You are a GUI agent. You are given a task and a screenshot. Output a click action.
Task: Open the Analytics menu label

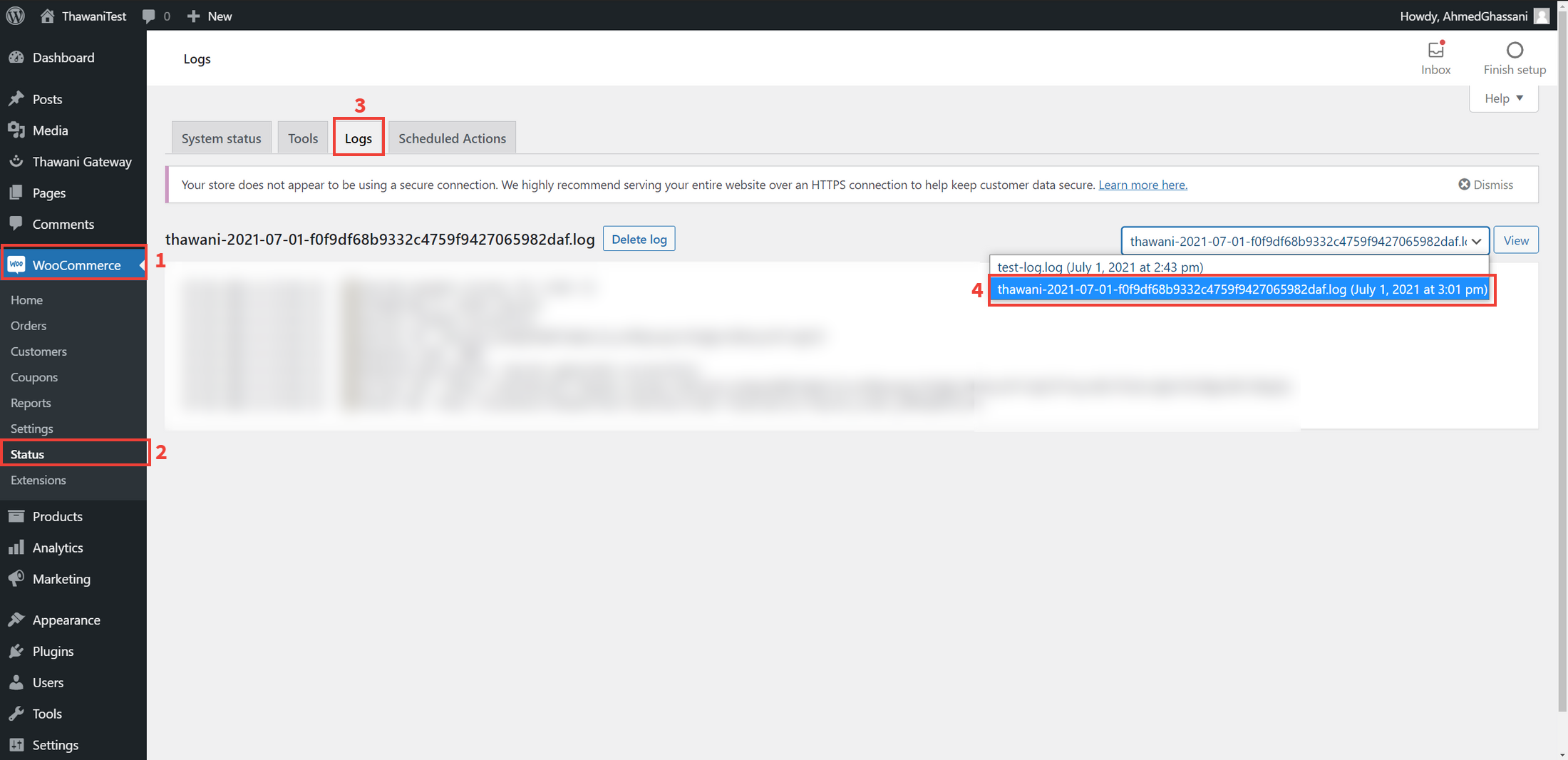pos(58,548)
